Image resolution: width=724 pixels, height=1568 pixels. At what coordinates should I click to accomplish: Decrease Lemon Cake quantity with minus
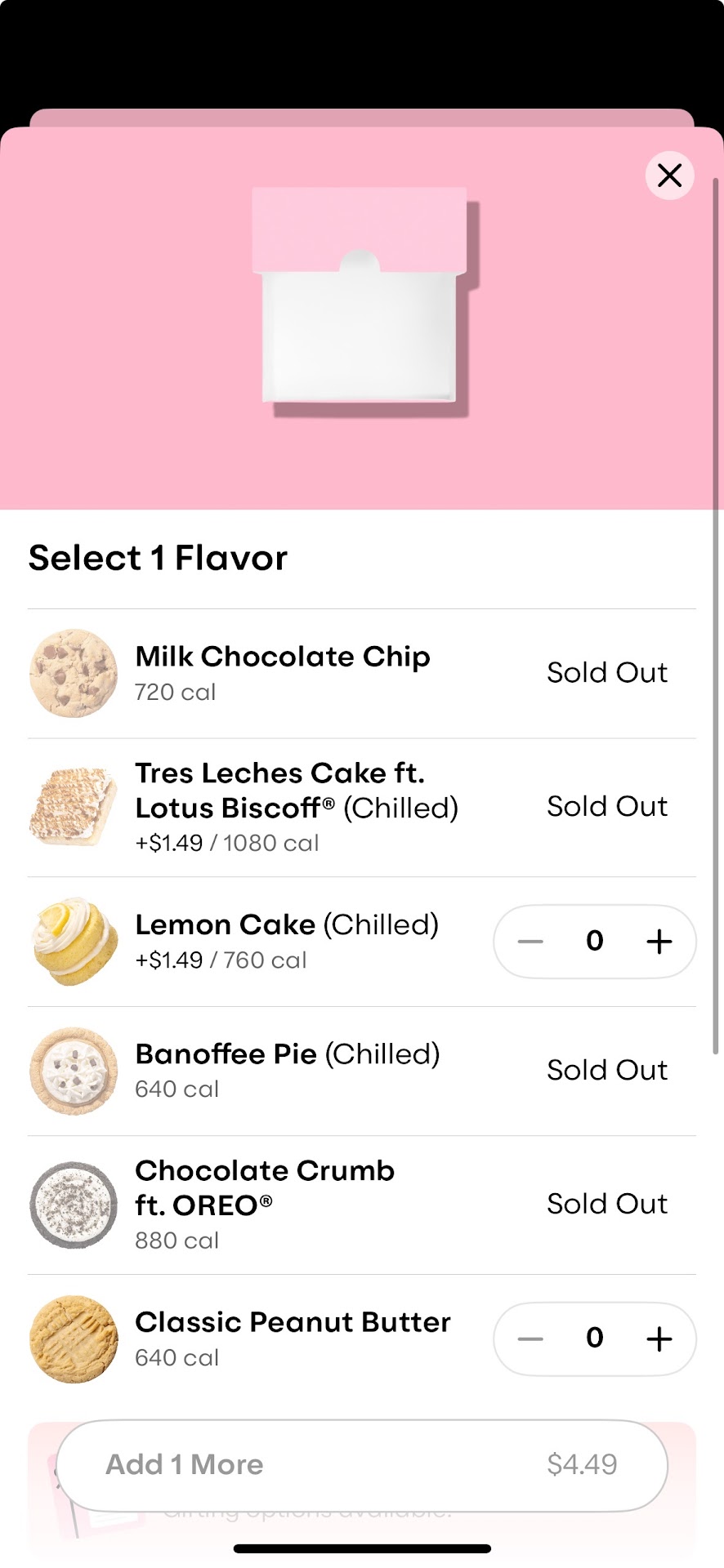(530, 942)
